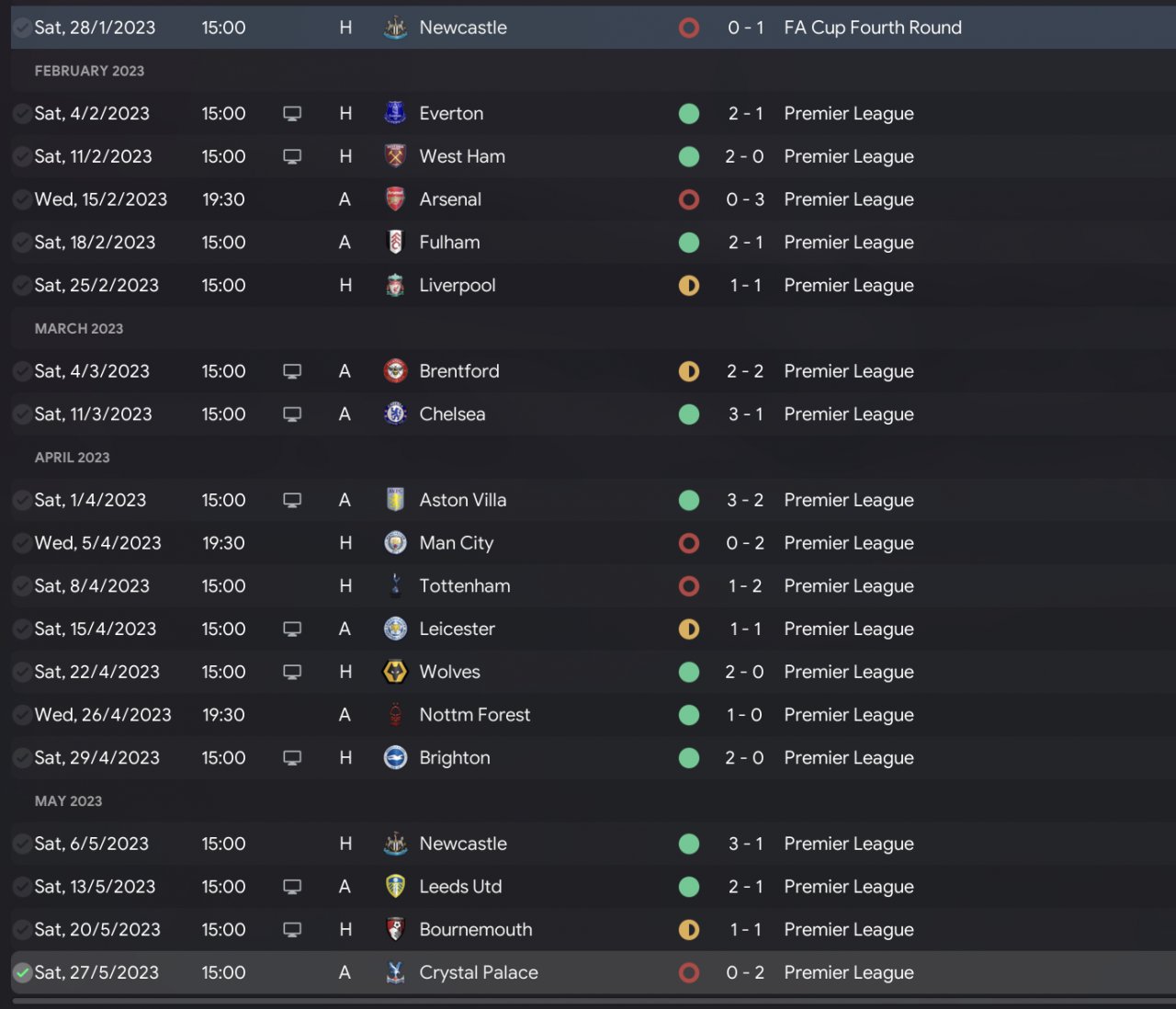
Task: Toggle the checkmark beside 4/2/2023 Everton fixture
Action: 22,114
